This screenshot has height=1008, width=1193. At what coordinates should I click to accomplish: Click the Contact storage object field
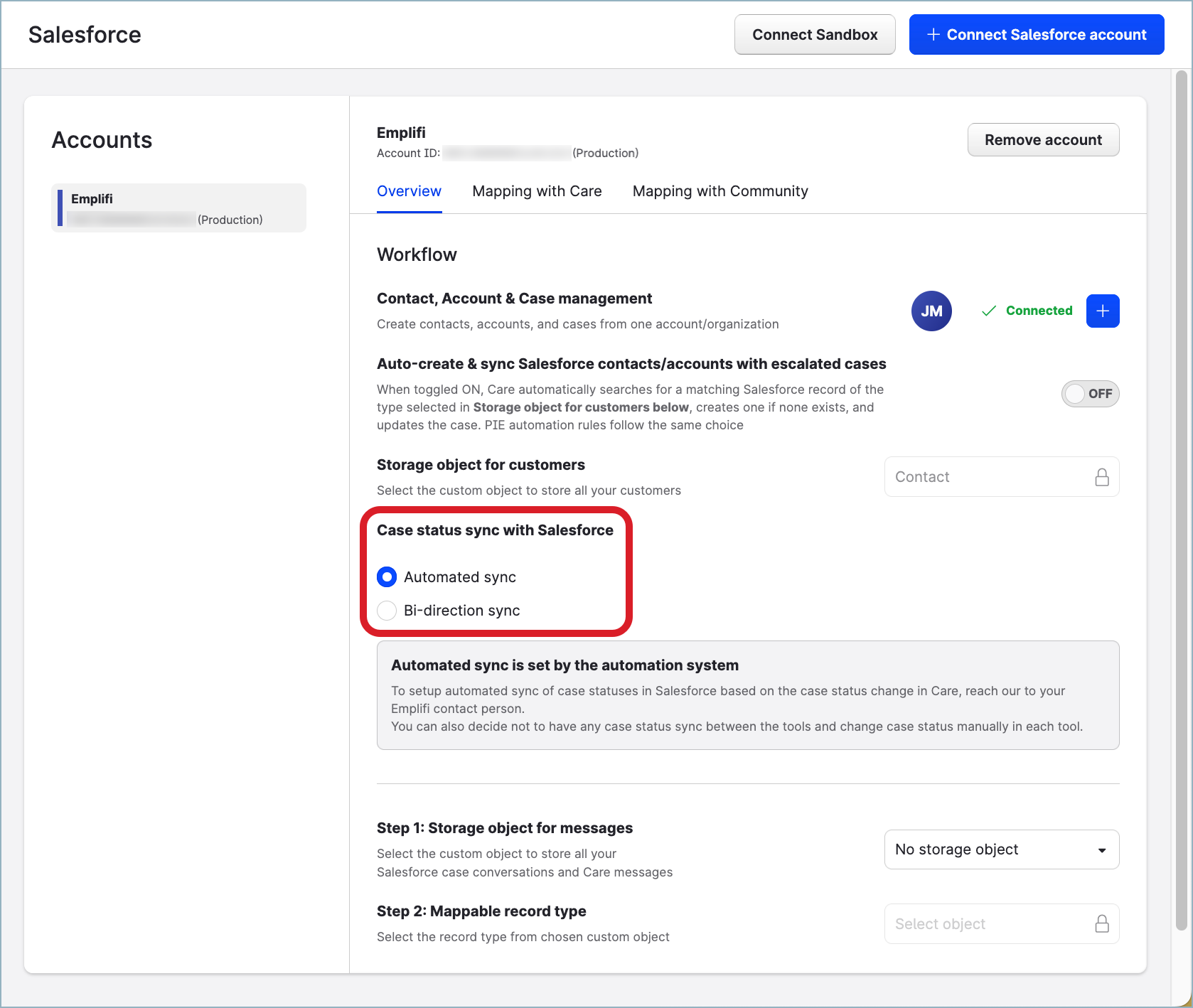(x=1002, y=477)
